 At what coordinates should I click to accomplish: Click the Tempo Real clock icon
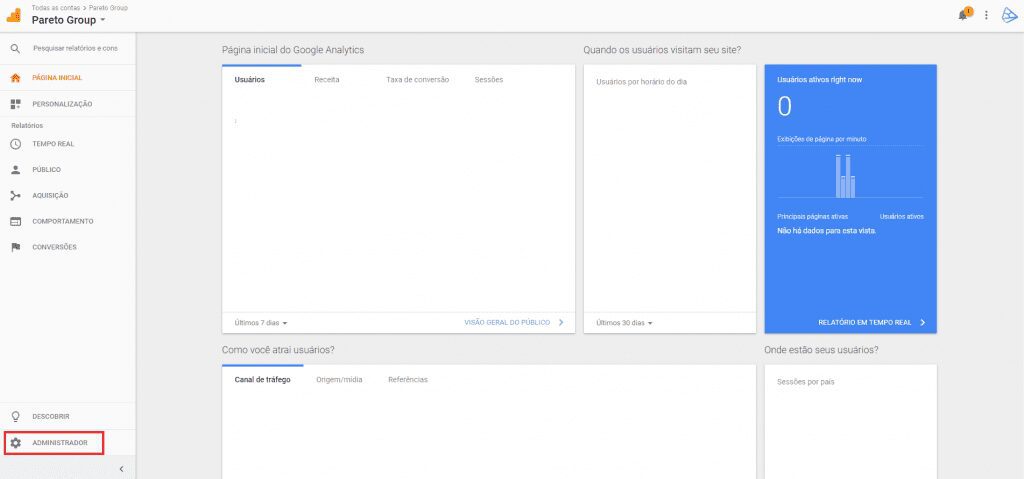15,144
